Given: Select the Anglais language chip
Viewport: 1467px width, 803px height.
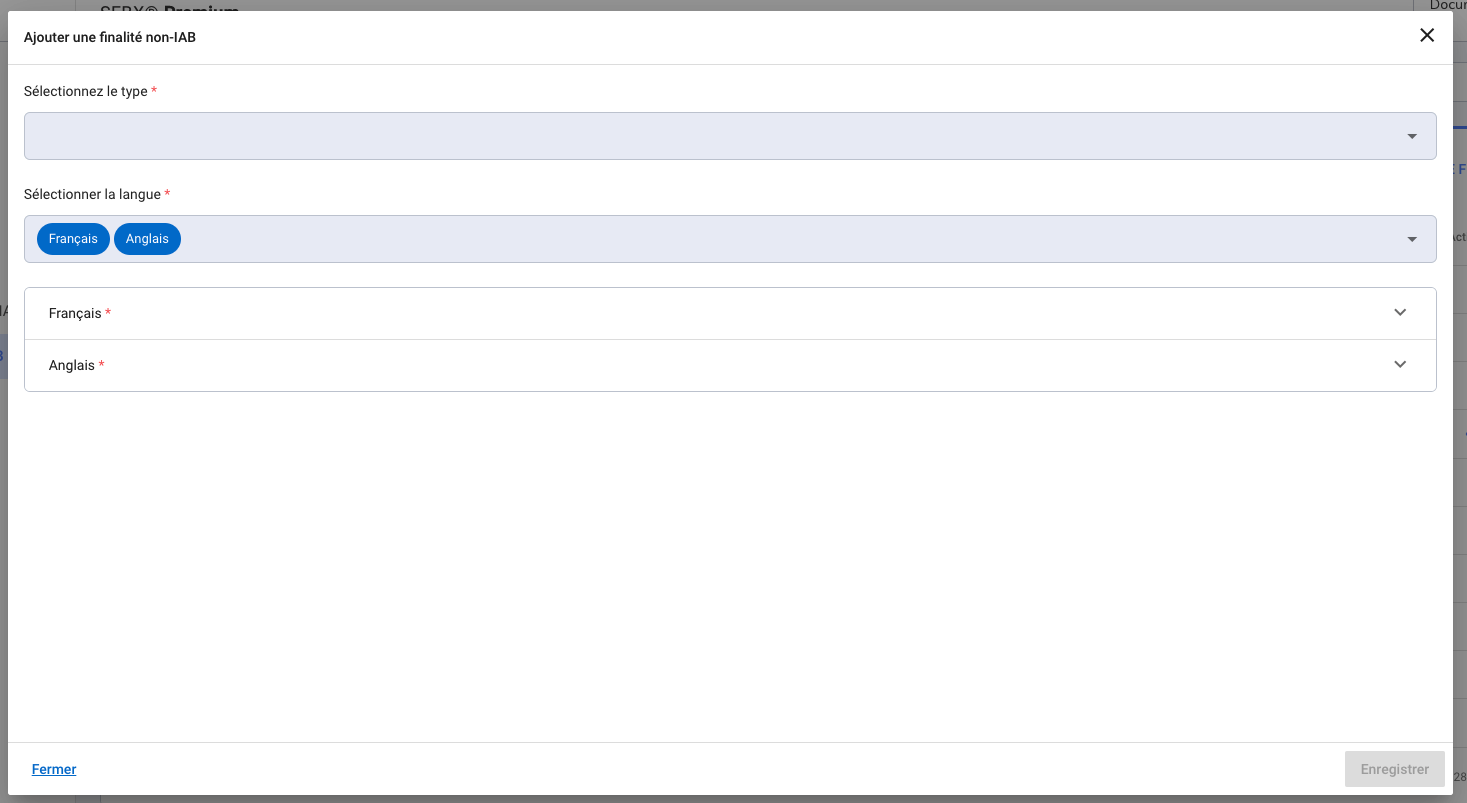Looking at the screenshot, I should pyautogui.click(x=147, y=239).
